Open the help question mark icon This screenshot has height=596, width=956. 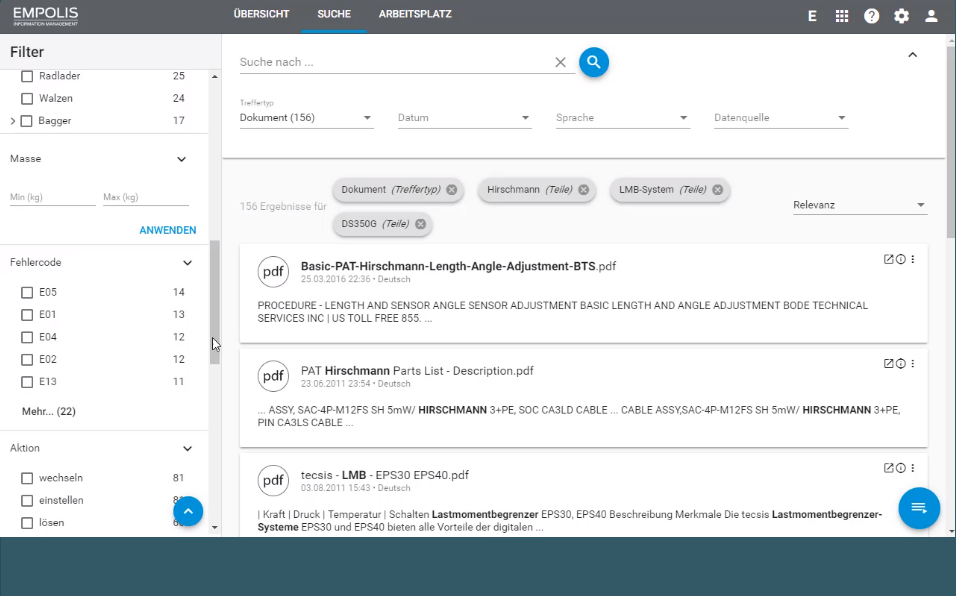tap(872, 16)
